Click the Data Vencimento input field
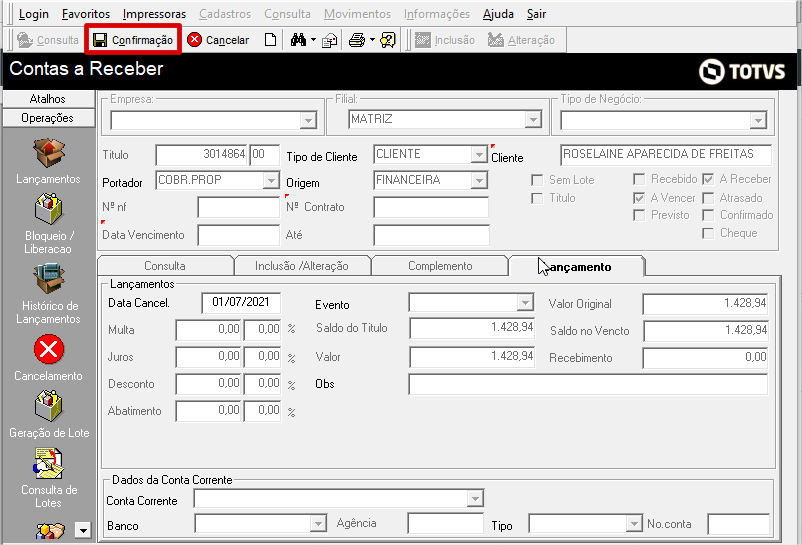This screenshot has width=802, height=545. point(238,235)
